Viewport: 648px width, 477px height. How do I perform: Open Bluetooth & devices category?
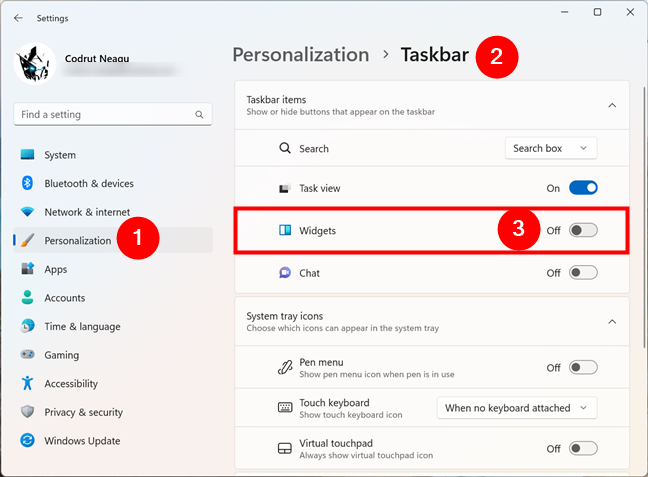coord(113,183)
